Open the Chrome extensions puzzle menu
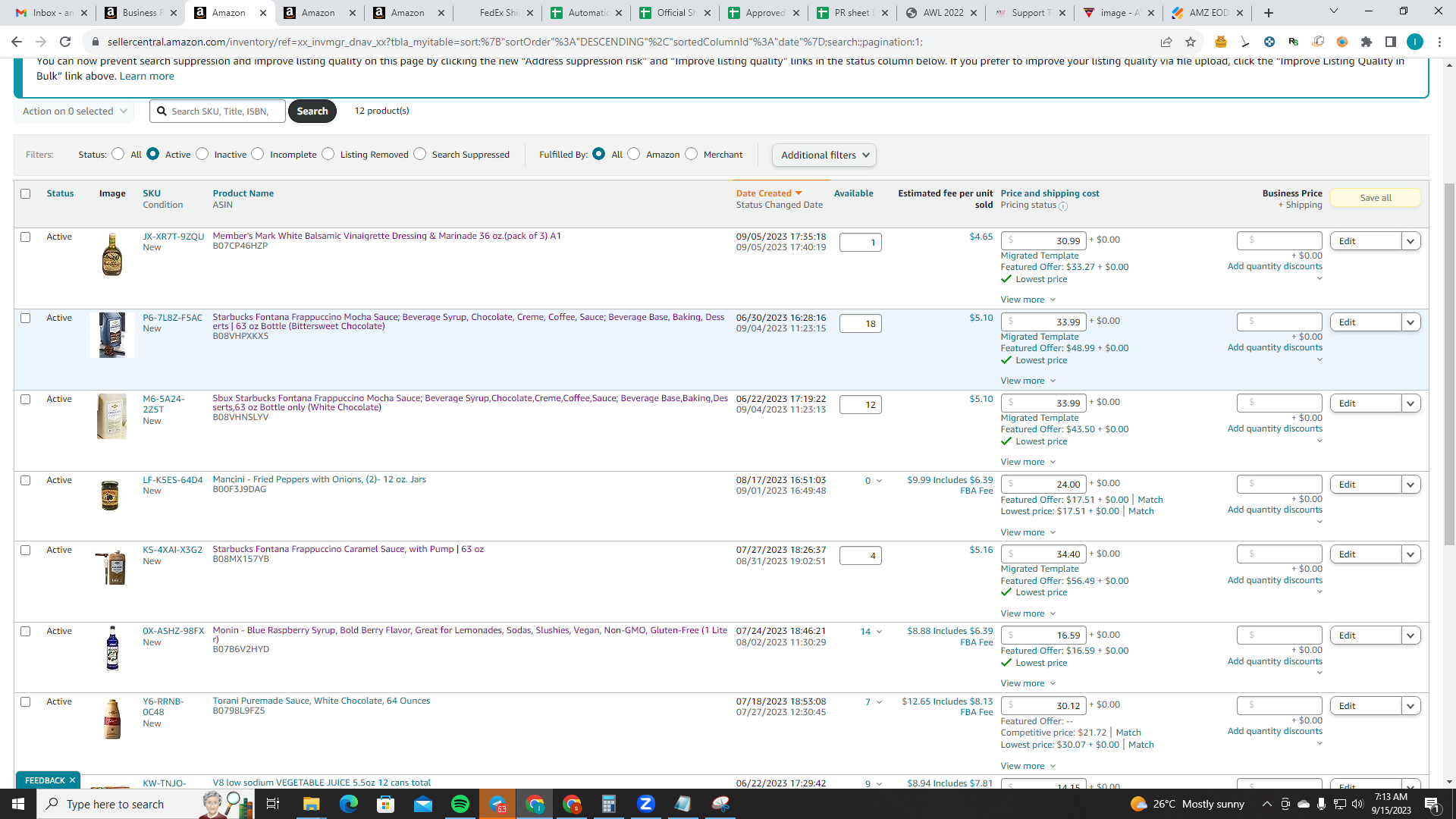This screenshot has height=819, width=1456. point(1367,42)
